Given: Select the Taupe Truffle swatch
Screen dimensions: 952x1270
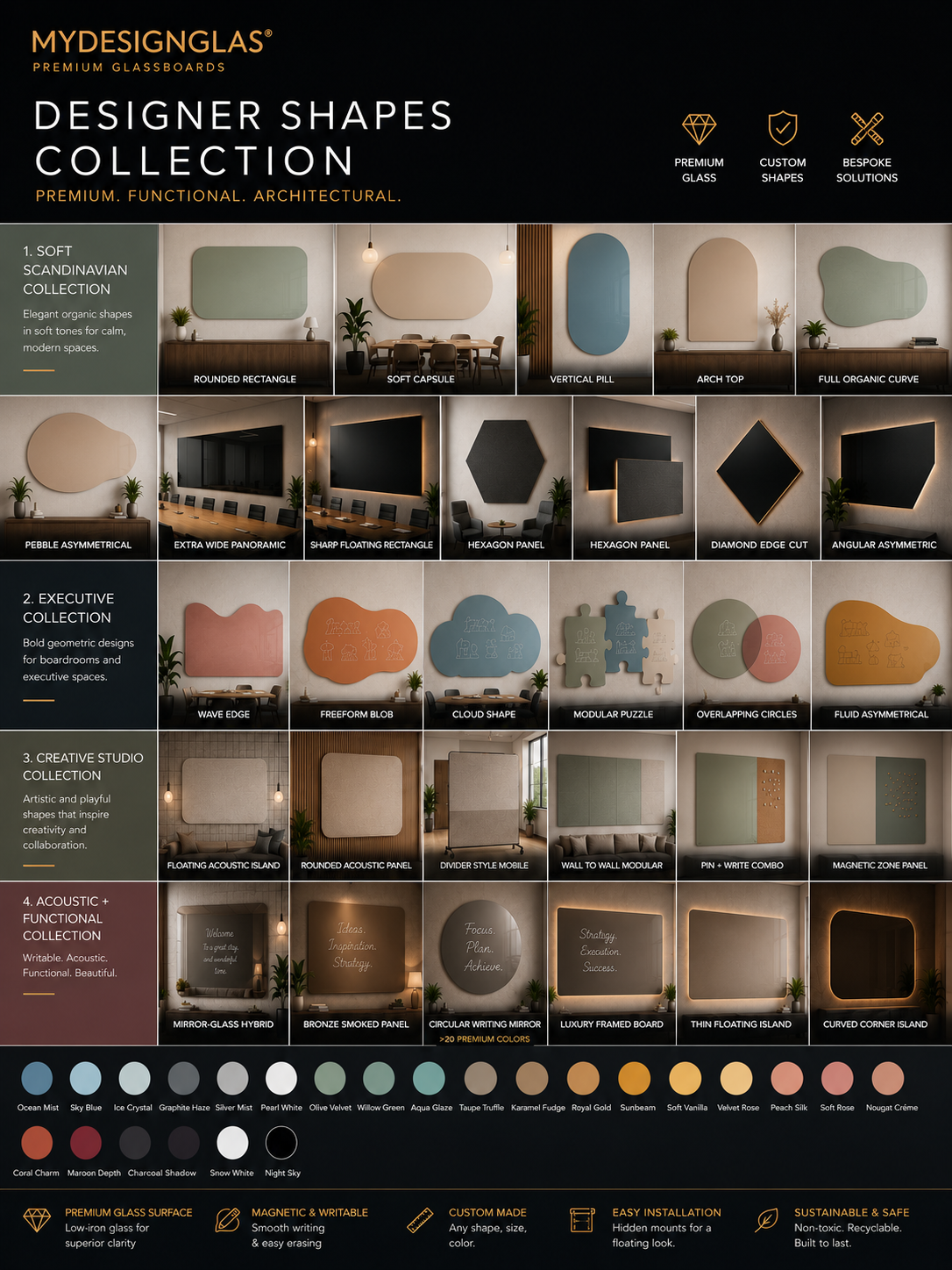Looking at the screenshot, I should pyautogui.click(x=480, y=1078).
